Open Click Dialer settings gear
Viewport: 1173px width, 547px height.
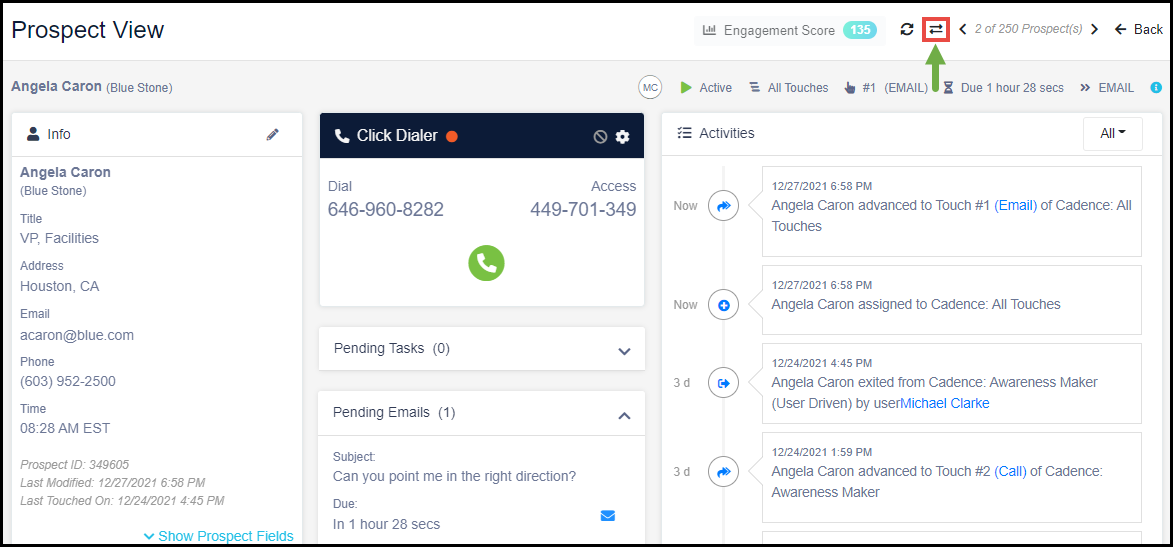point(622,137)
